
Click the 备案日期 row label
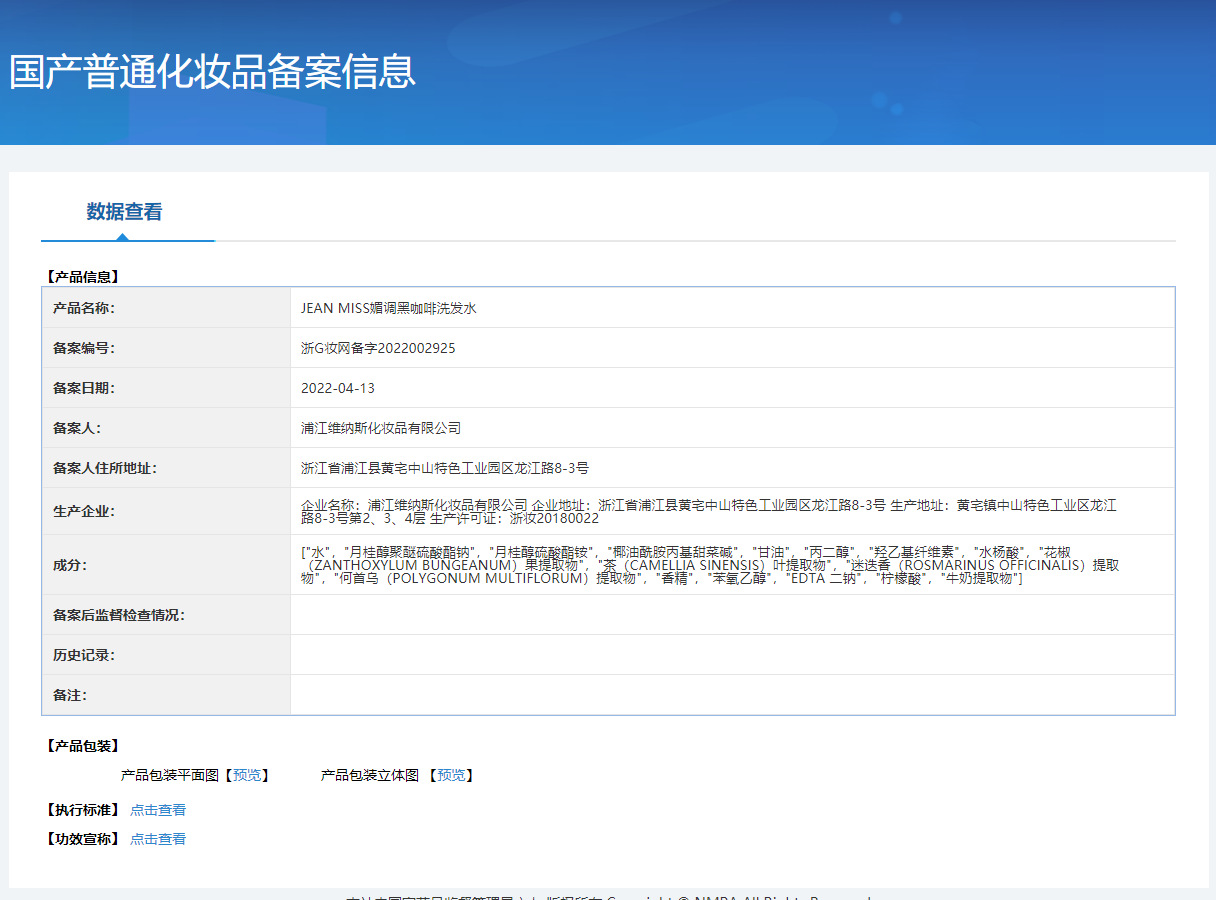coord(84,388)
